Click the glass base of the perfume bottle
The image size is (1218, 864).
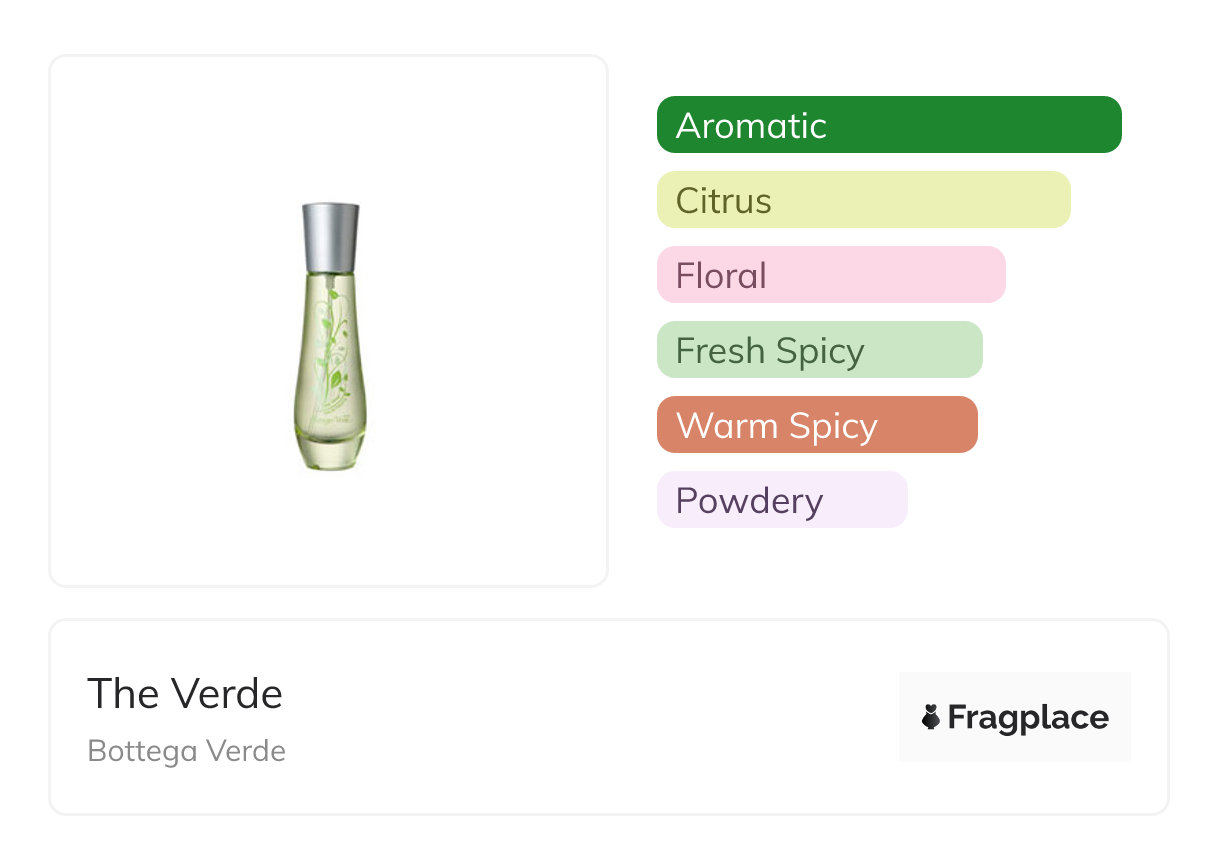point(330,455)
